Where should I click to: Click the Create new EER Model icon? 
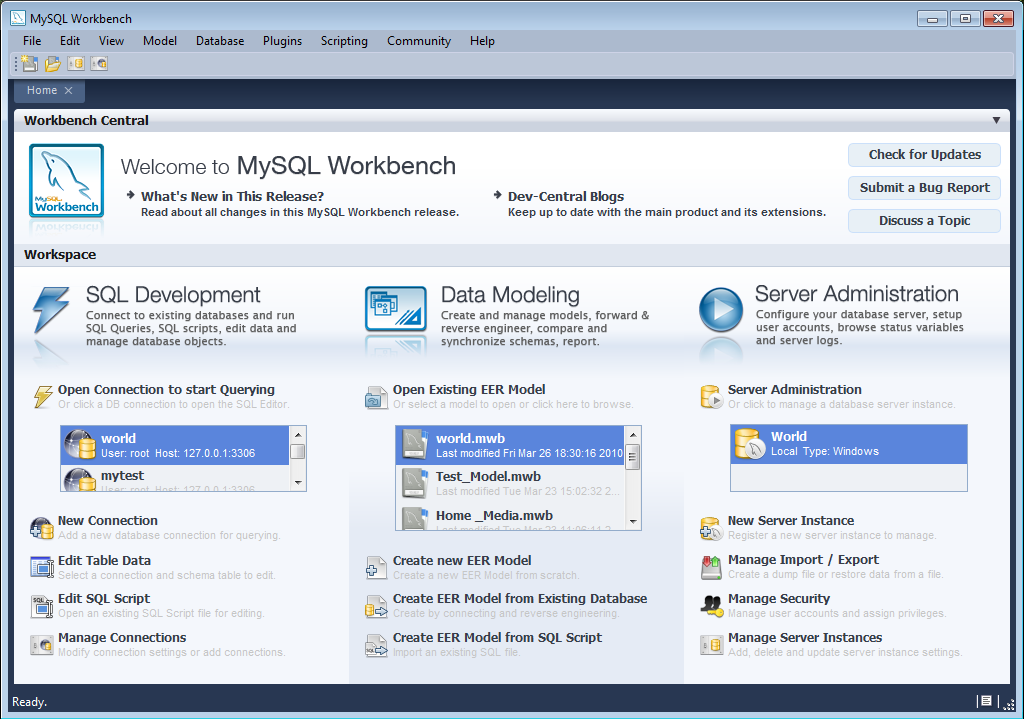376,568
